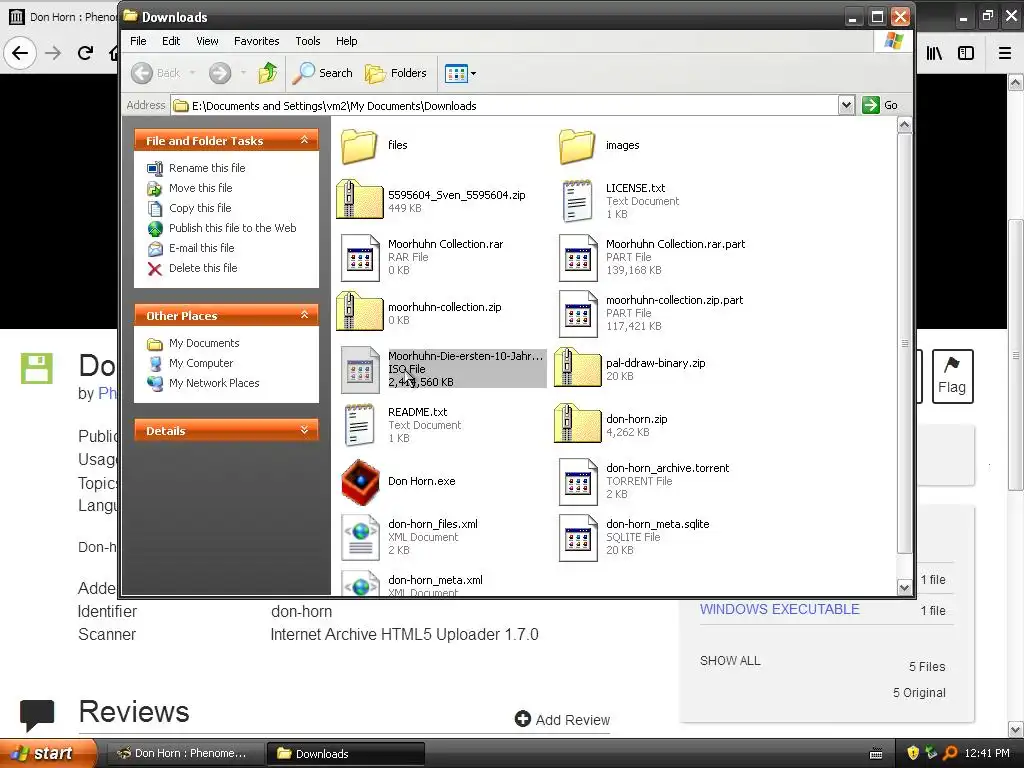Toggle the Folders pane button

396,73
